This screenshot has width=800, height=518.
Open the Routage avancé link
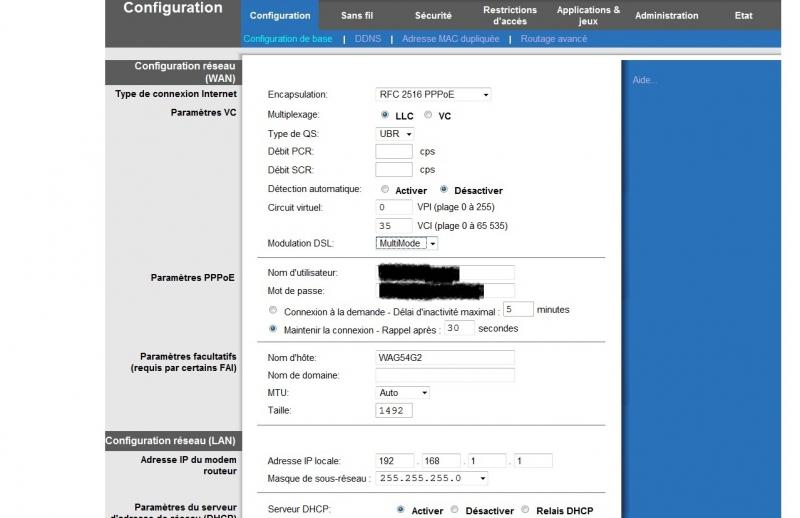point(554,39)
